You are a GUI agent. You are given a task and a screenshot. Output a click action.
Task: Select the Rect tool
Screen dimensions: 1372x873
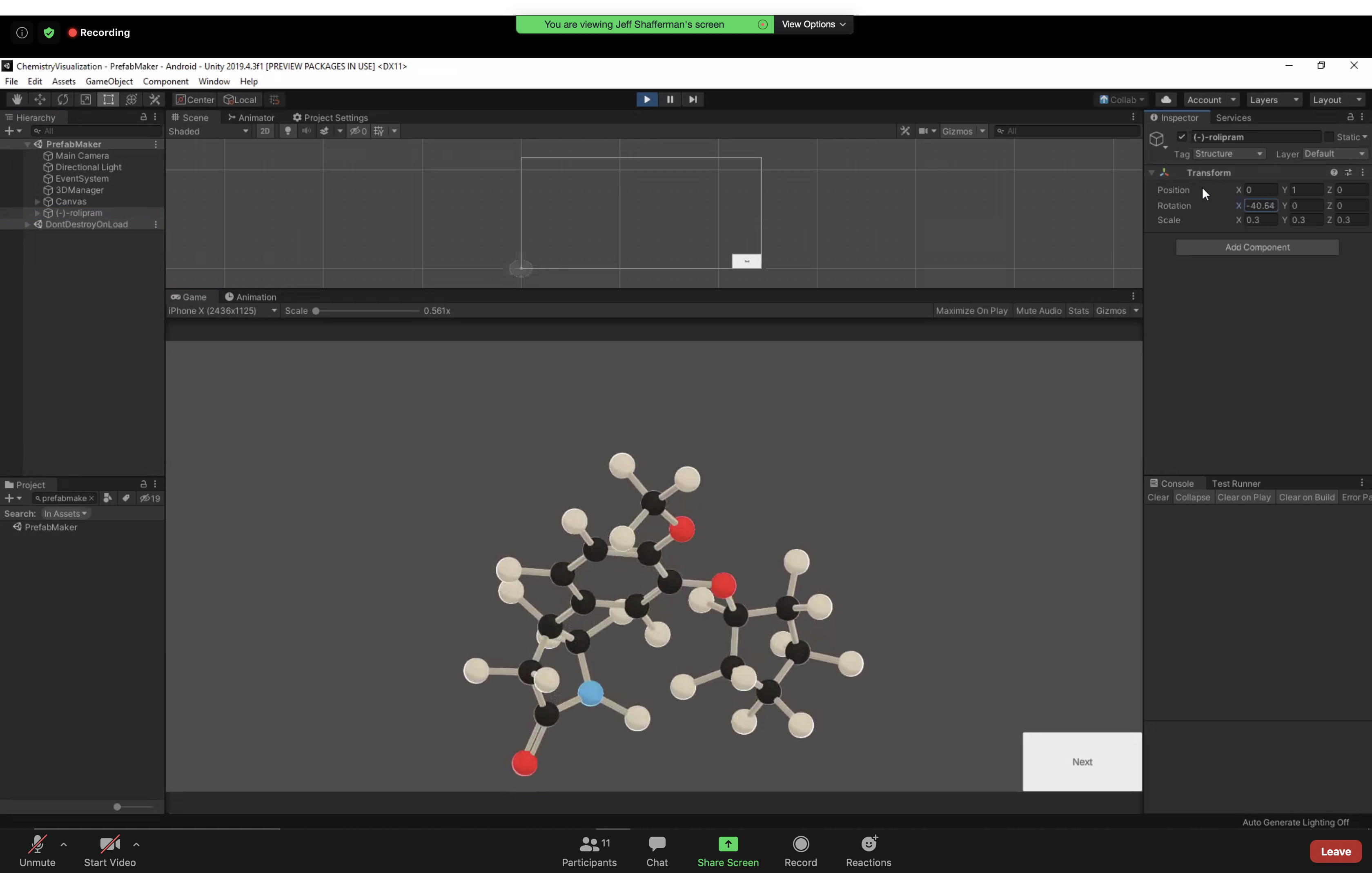point(108,99)
